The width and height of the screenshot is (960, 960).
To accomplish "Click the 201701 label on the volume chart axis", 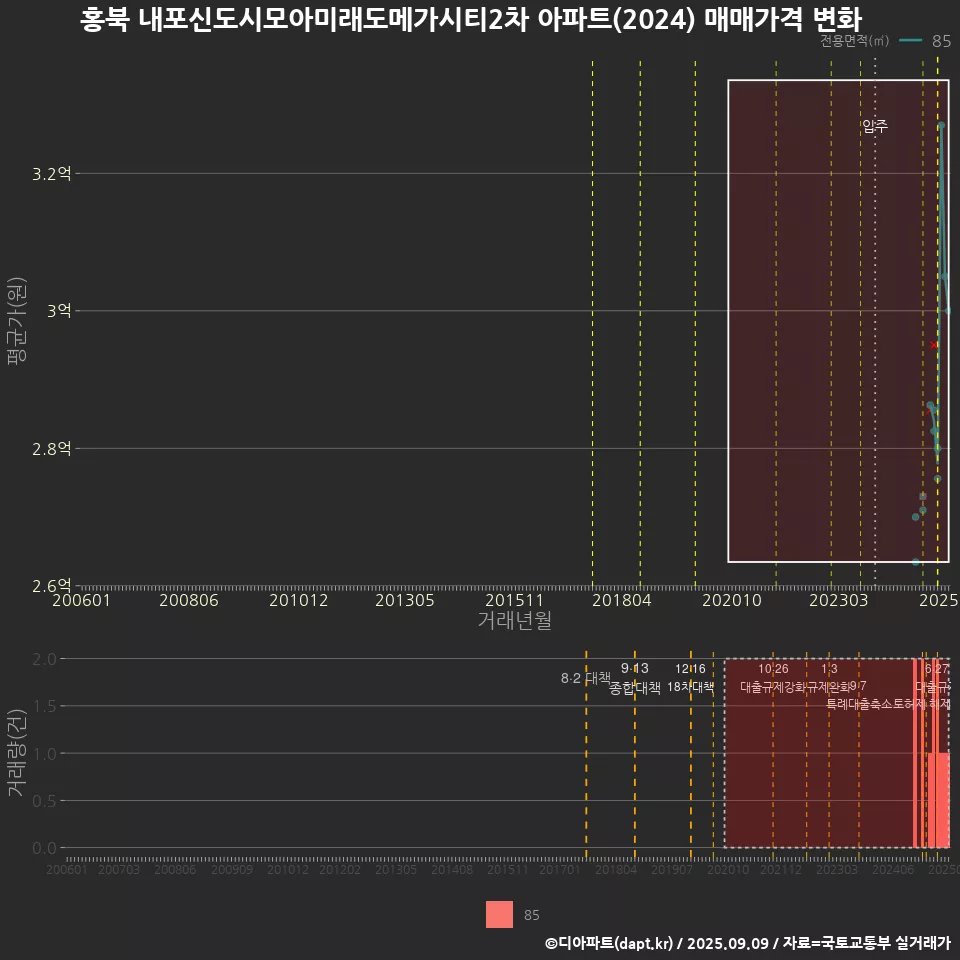I will pos(560,869).
